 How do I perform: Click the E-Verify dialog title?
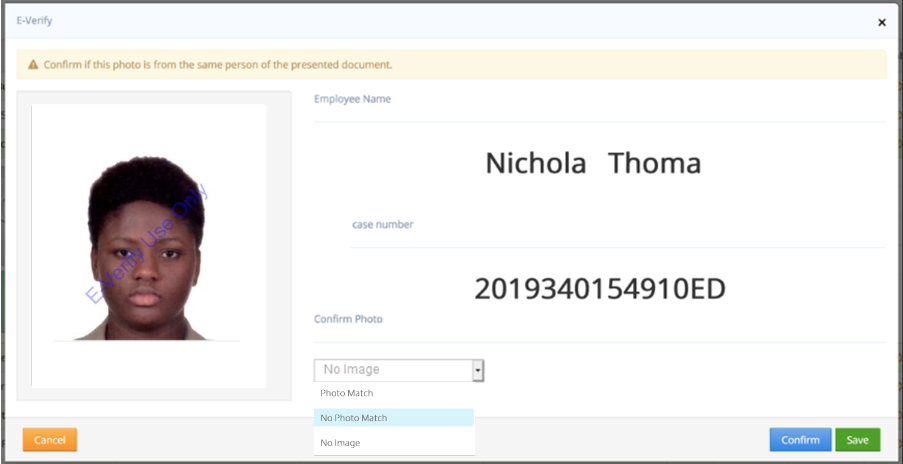coord(34,20)
